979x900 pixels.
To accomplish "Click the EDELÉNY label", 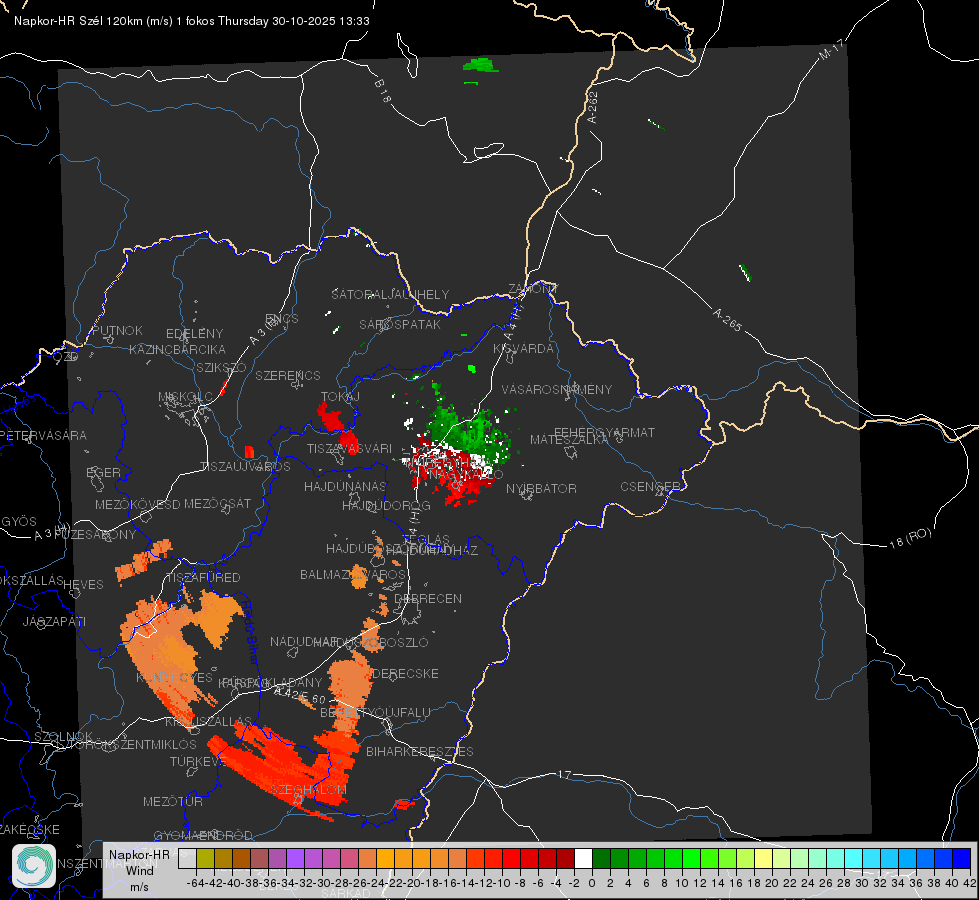I will (195, 334).
